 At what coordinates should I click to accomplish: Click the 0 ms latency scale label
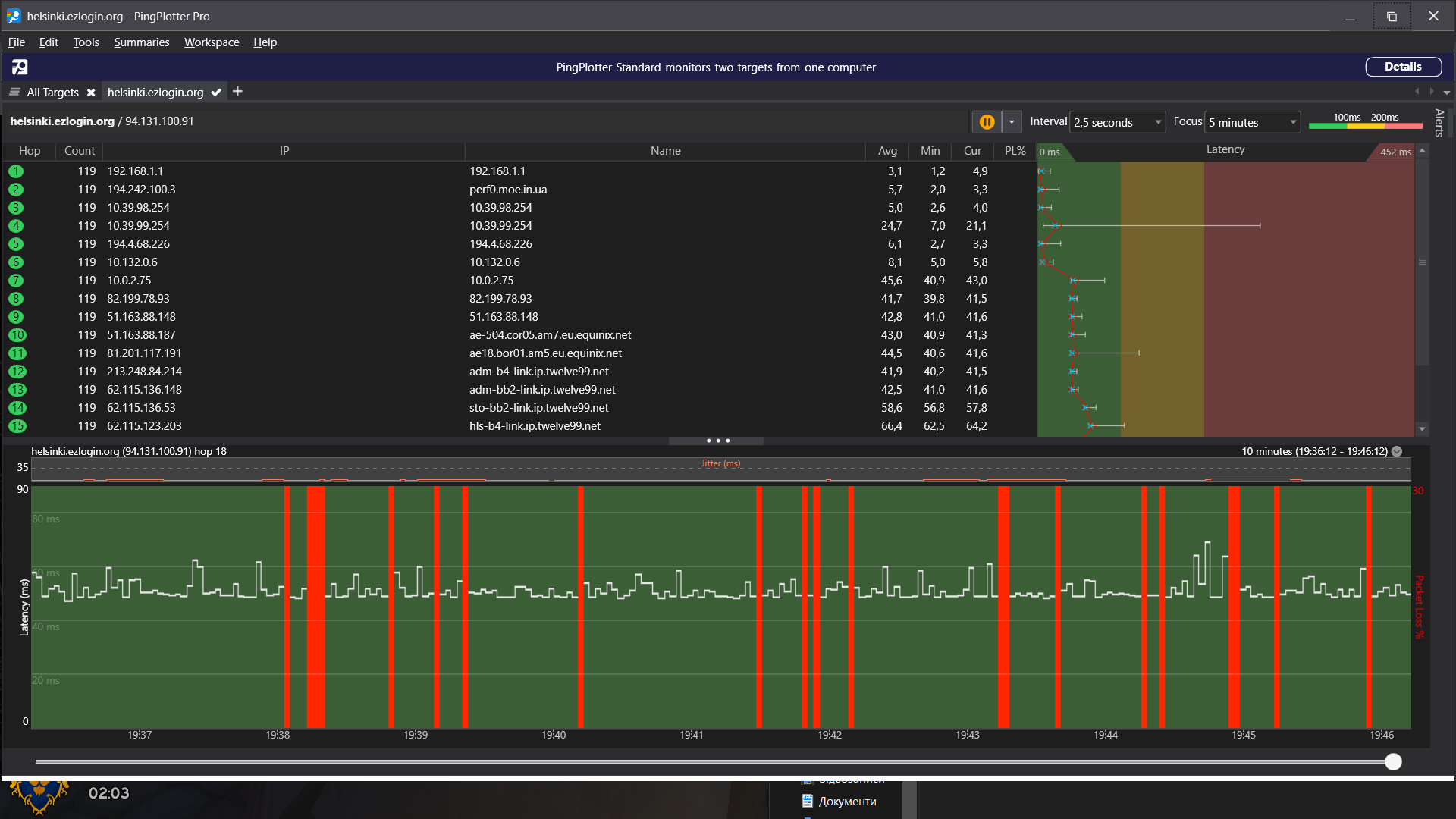1050,152
